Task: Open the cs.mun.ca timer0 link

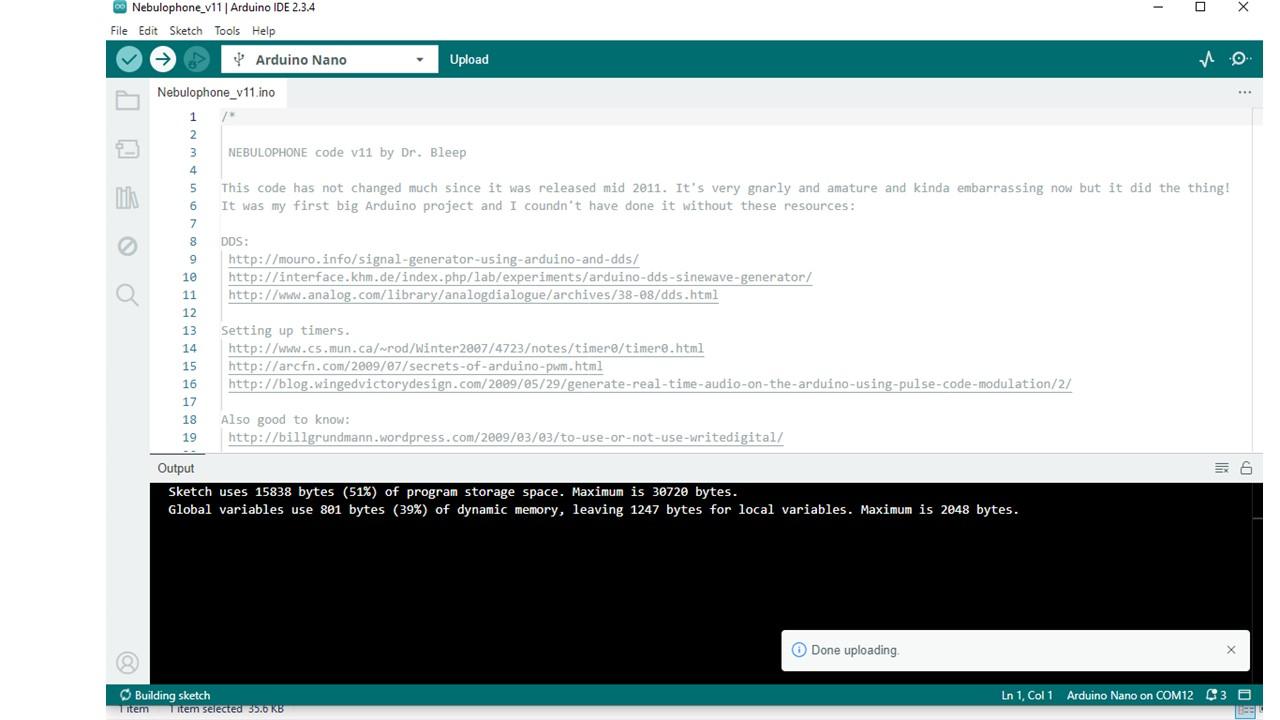Action: (466, 348)
